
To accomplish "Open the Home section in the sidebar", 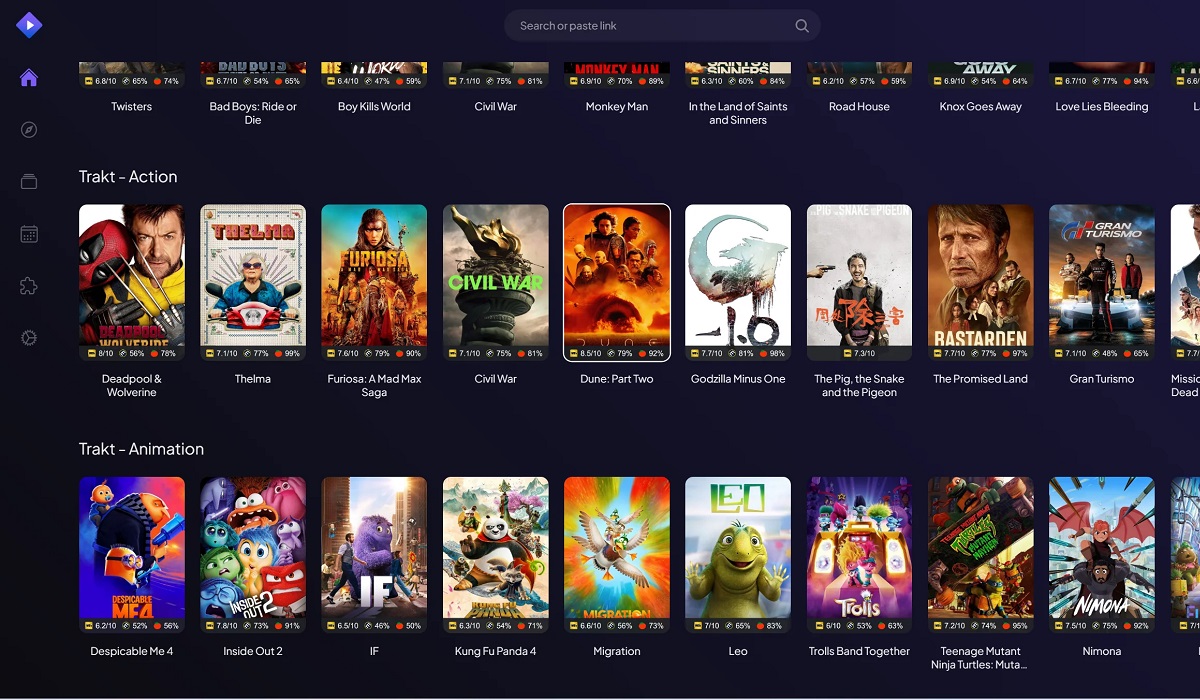I will tap(29, 77).
